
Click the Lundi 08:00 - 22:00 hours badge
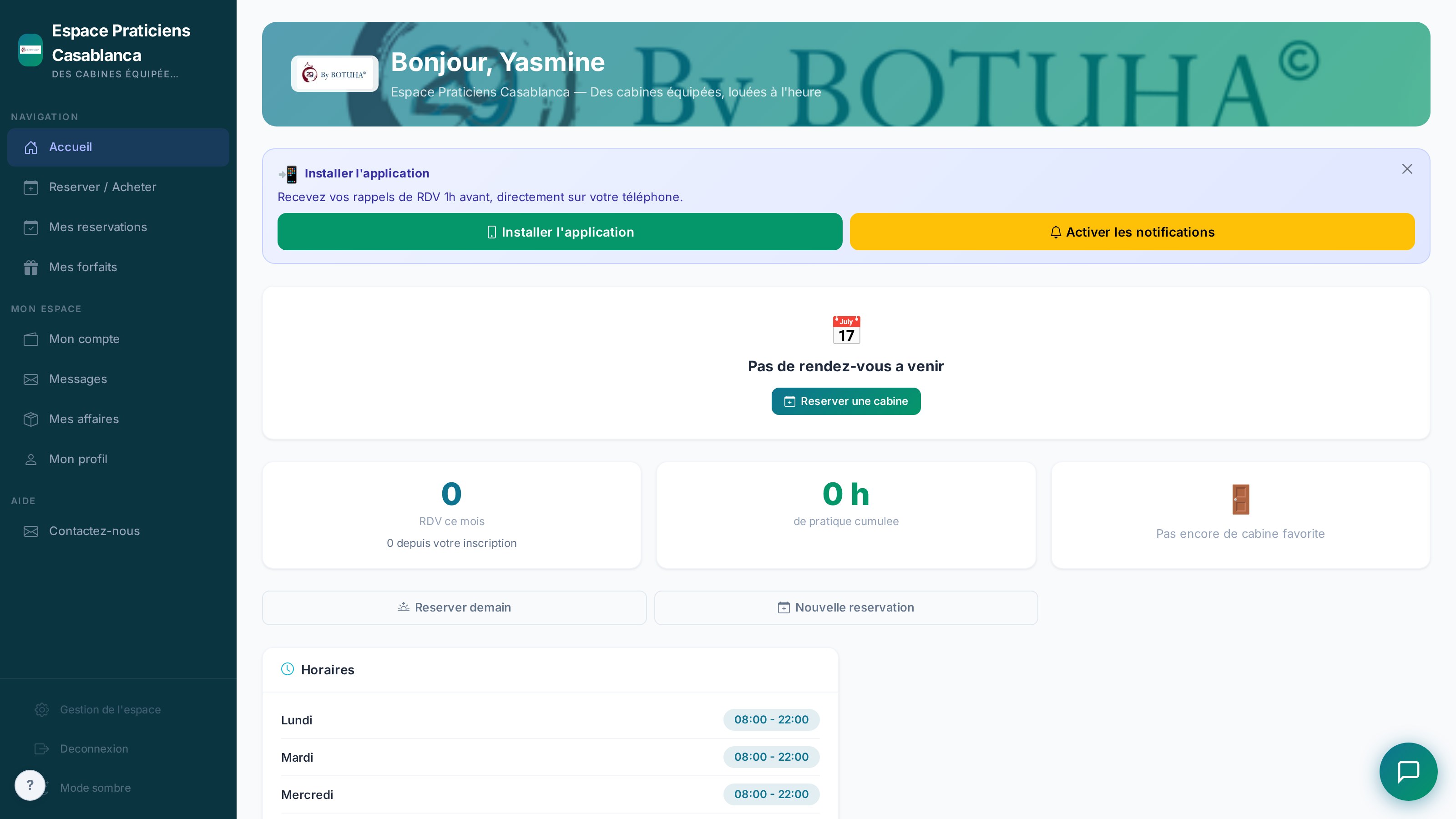(x=772, y=719)
